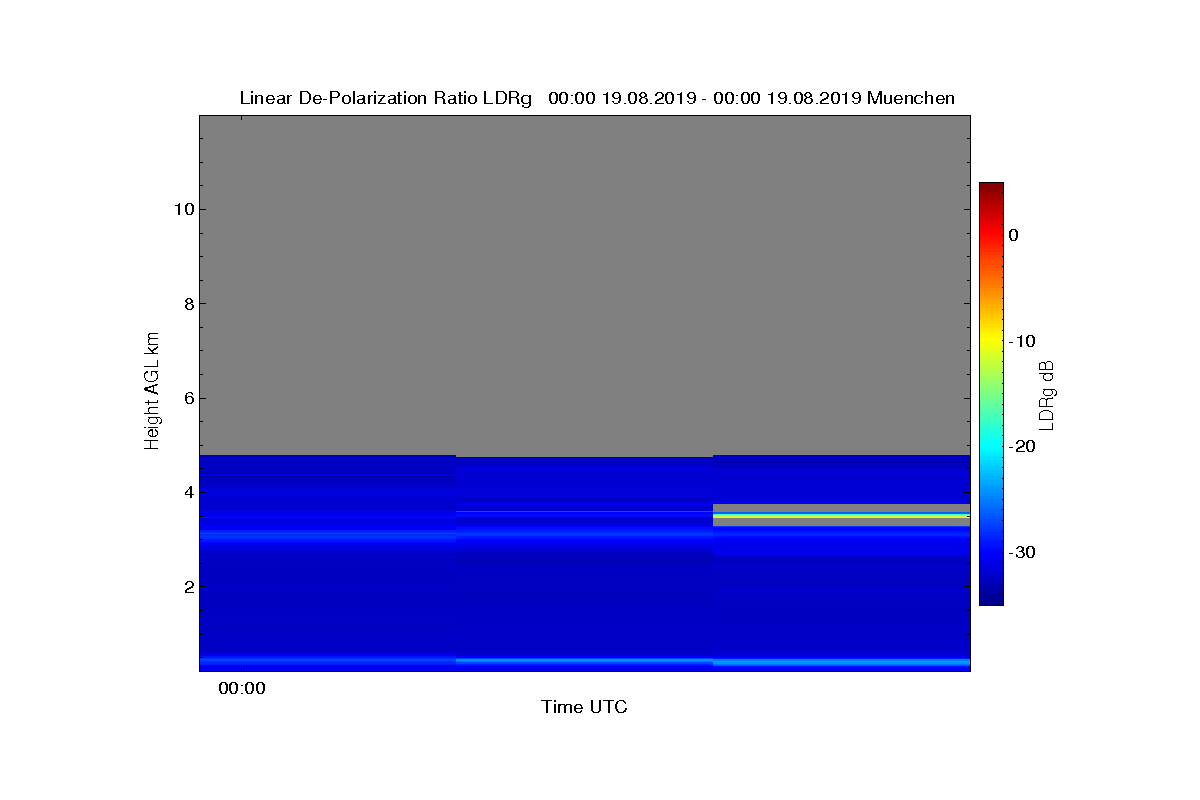Viewport: 1200px width, 800px height.
Task: Click the y-axis tick label '6'
Action: coord(187,398)
